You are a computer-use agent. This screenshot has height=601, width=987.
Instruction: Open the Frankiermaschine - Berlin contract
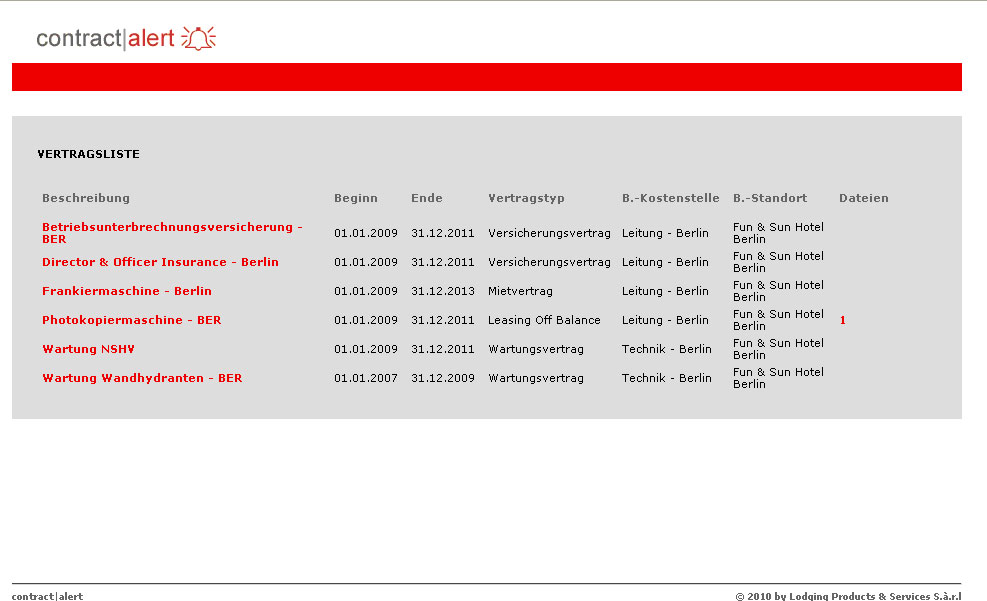pos(127,291)
